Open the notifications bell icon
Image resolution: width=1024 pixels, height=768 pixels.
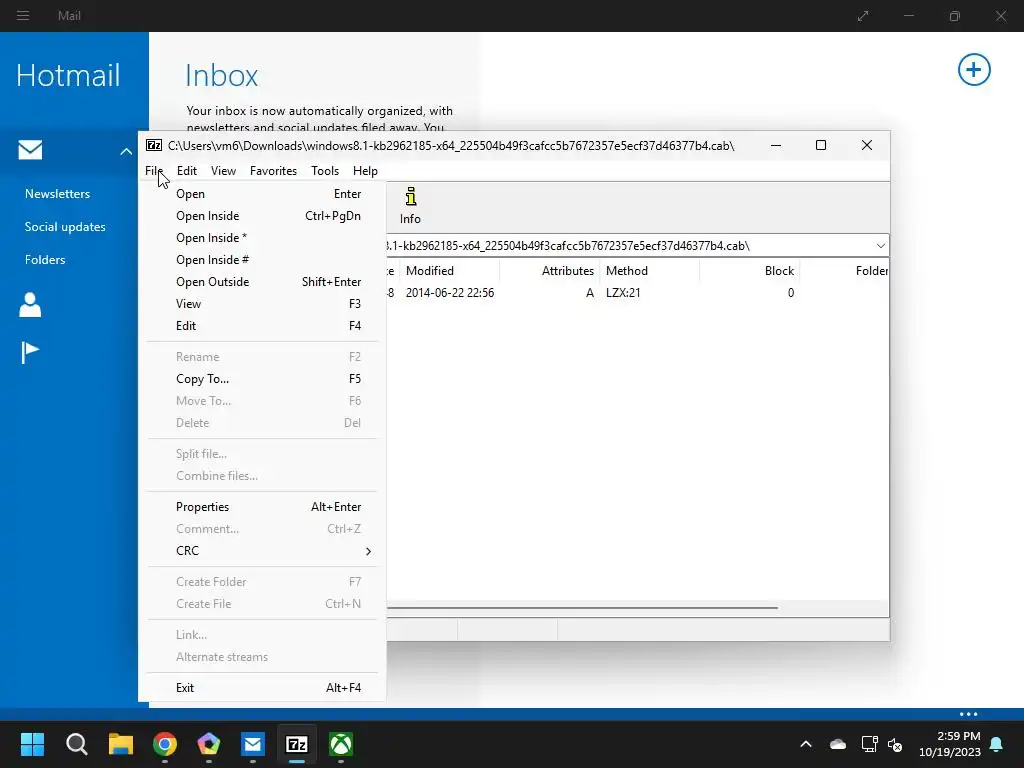(x=997, y=744)
